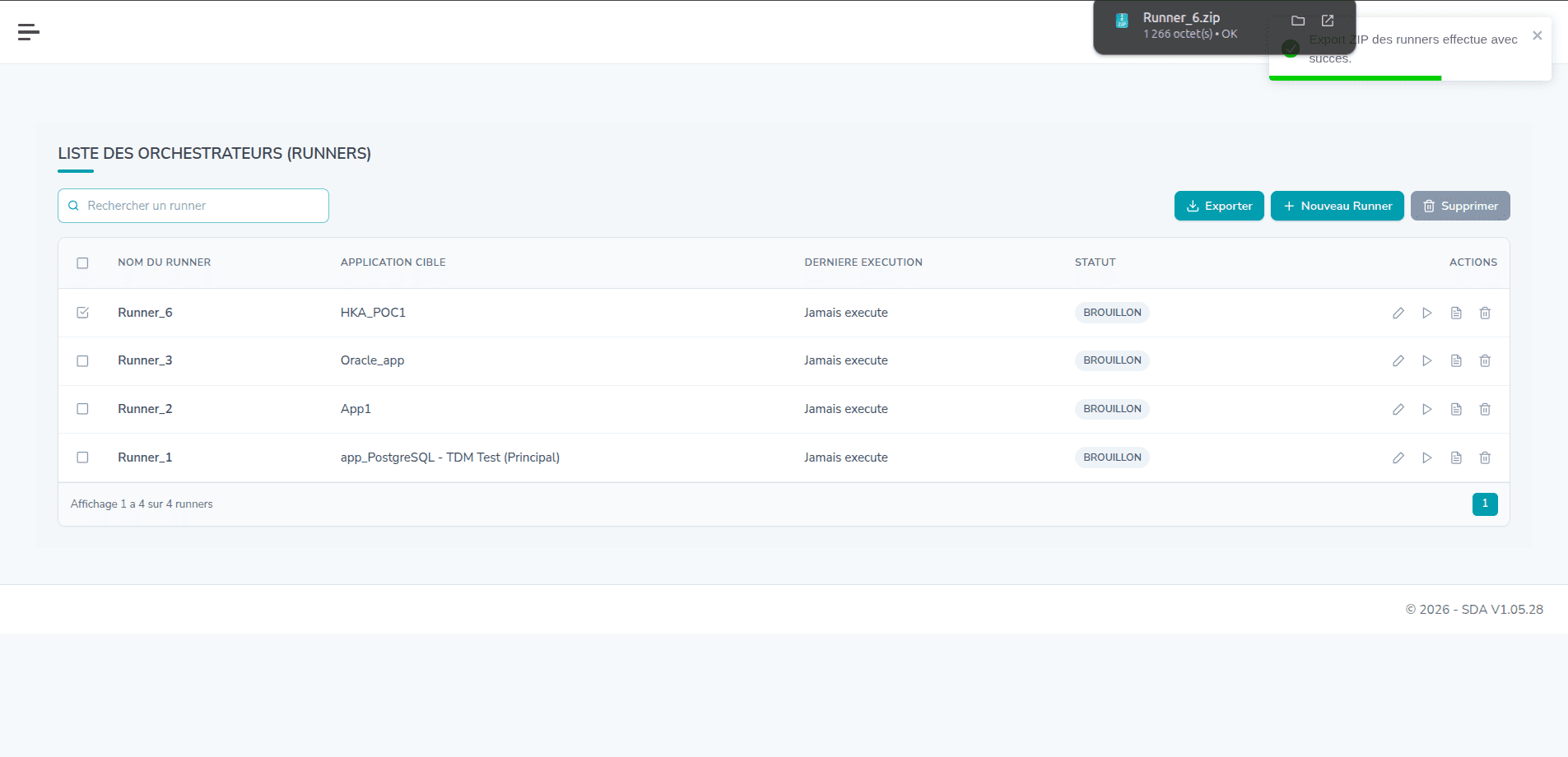Select the Runner_3 name cell
The image size is (1568, 757).
pyautogui.click(x=145, y=360)
